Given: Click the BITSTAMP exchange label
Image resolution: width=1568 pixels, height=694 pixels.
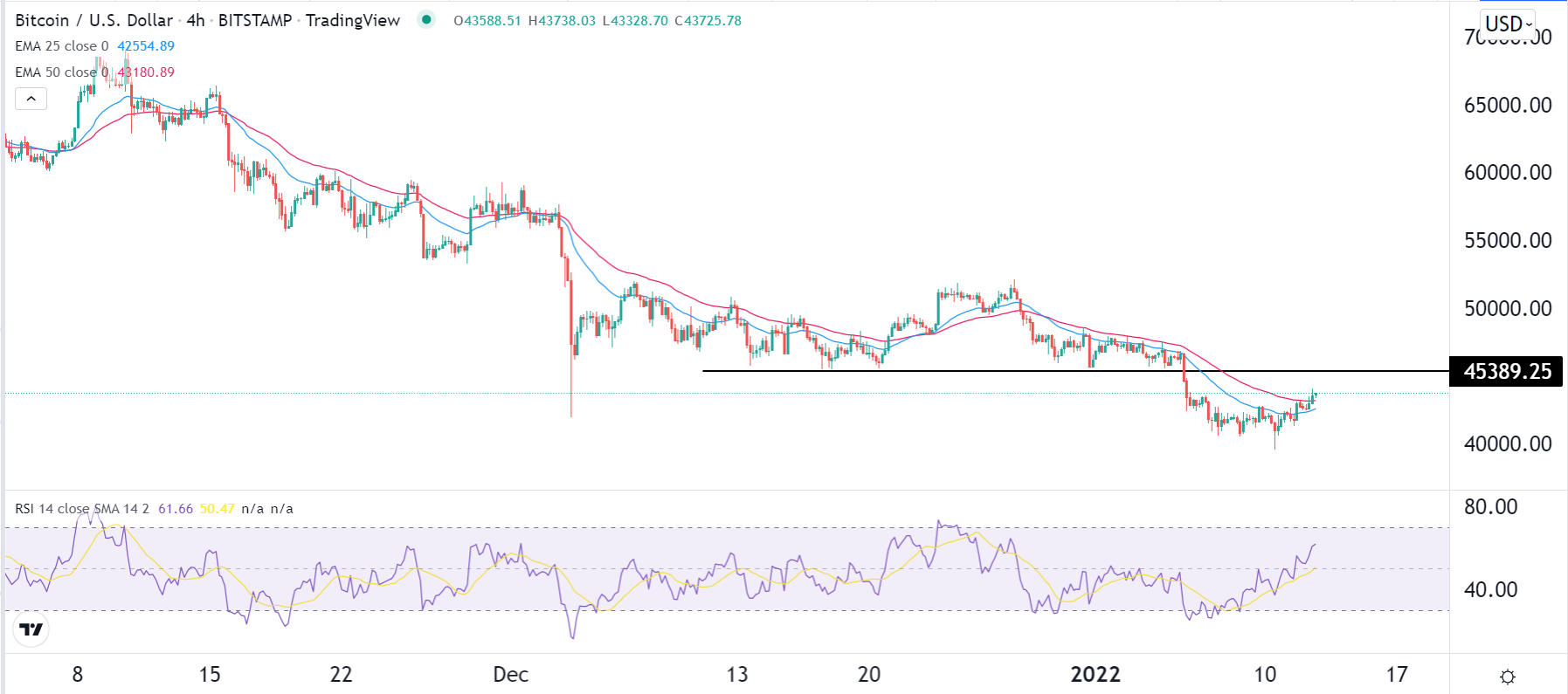Looking at the screenshot, I should 255,20.
